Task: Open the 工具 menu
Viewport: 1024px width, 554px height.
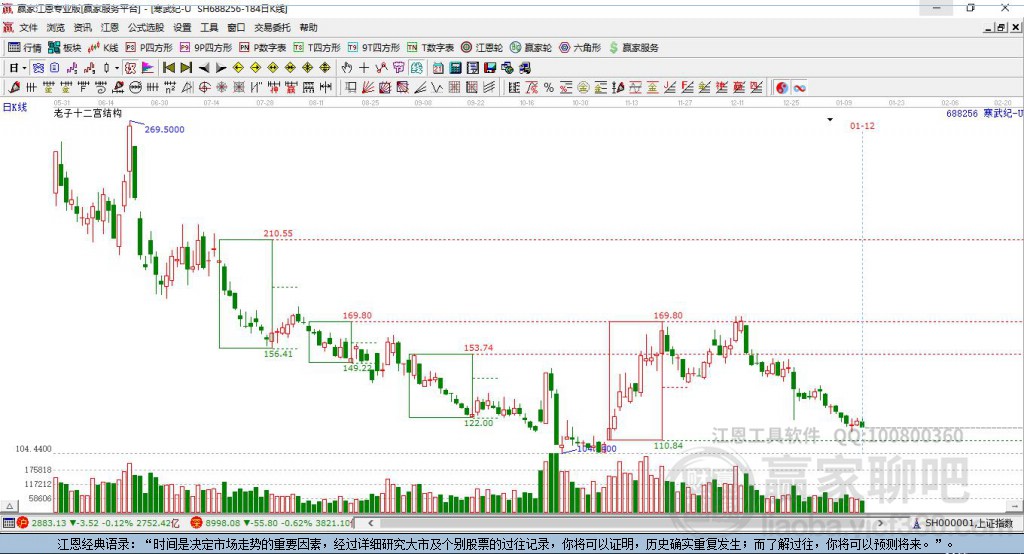Action: pyautogui.click(x=209, y=27)
